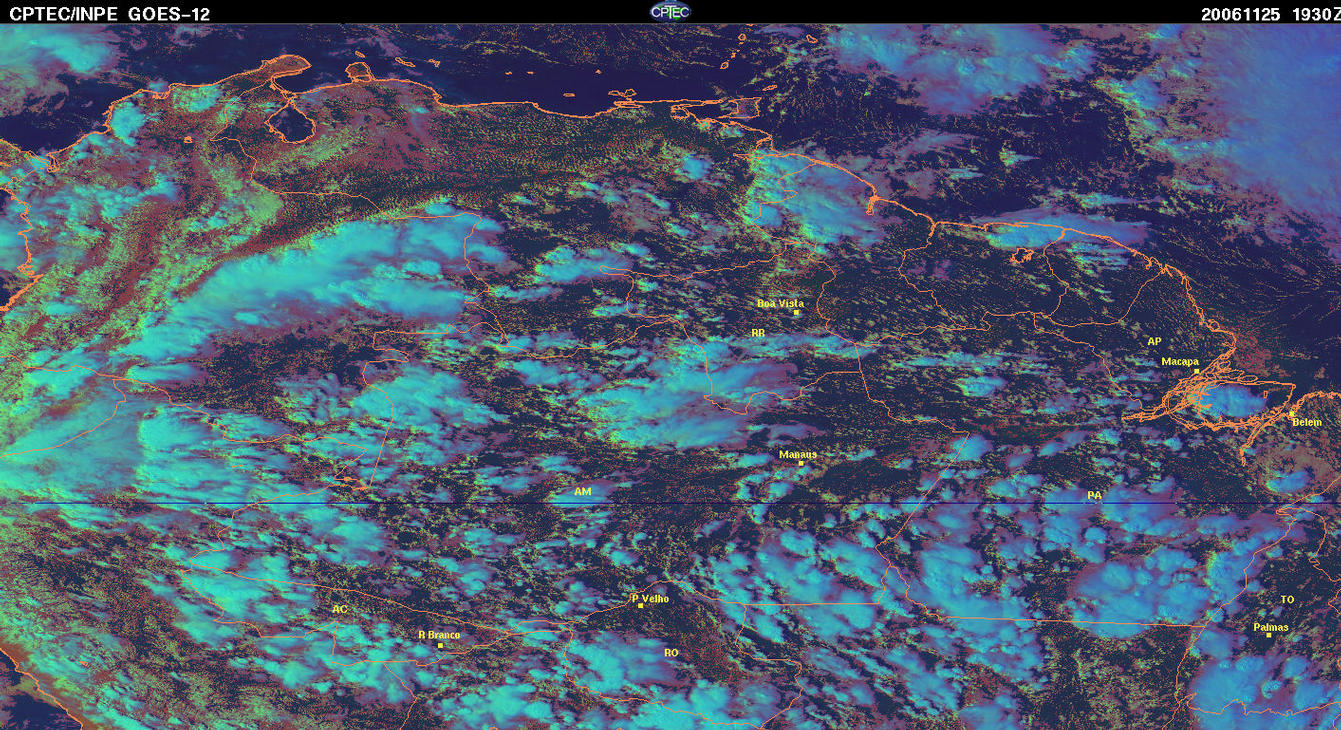Click the Boa Vista city marker square
This screenshot has height=730, width=1341.
[x=796, y=312]
